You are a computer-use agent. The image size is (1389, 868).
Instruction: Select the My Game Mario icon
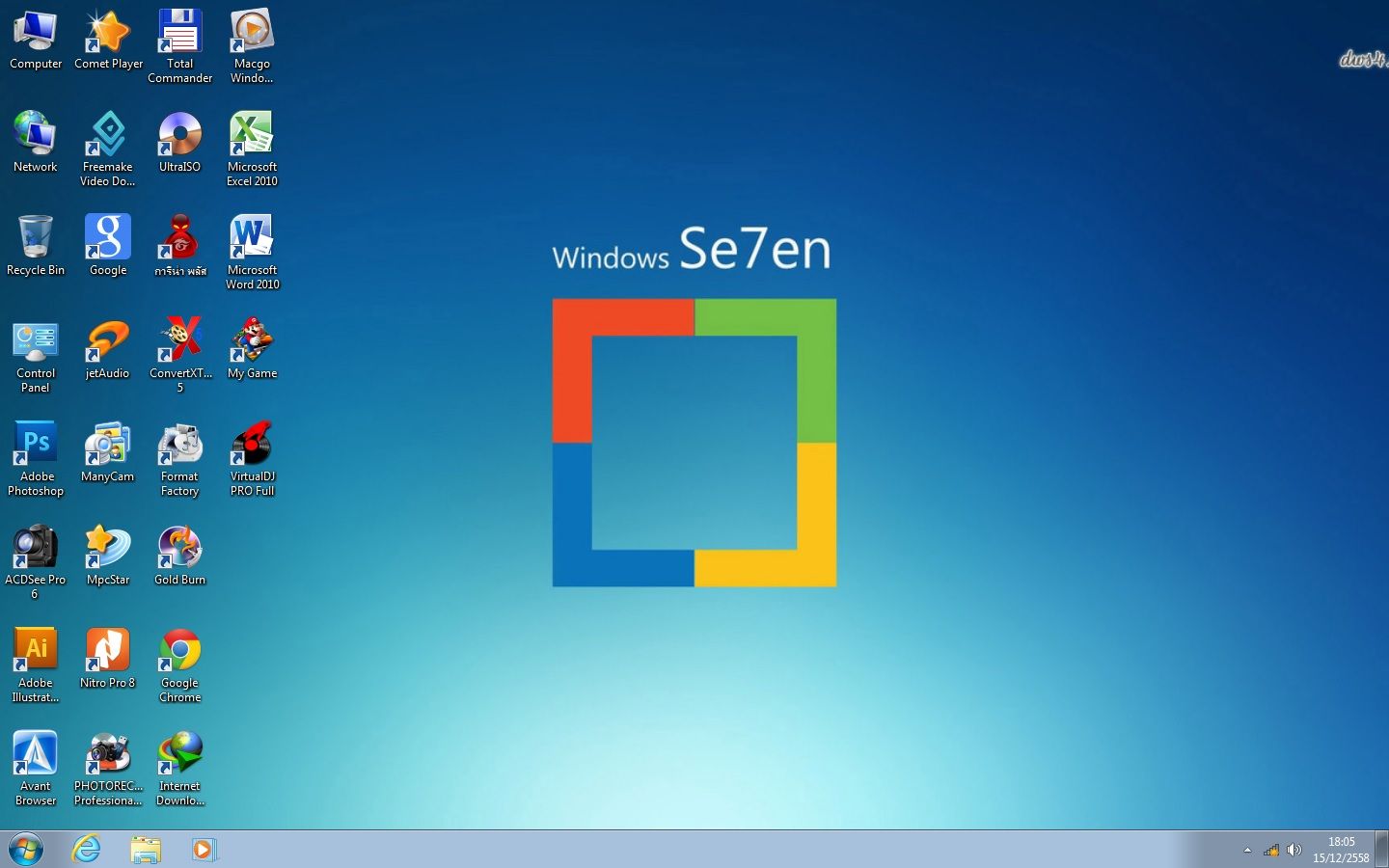[252, 348]
